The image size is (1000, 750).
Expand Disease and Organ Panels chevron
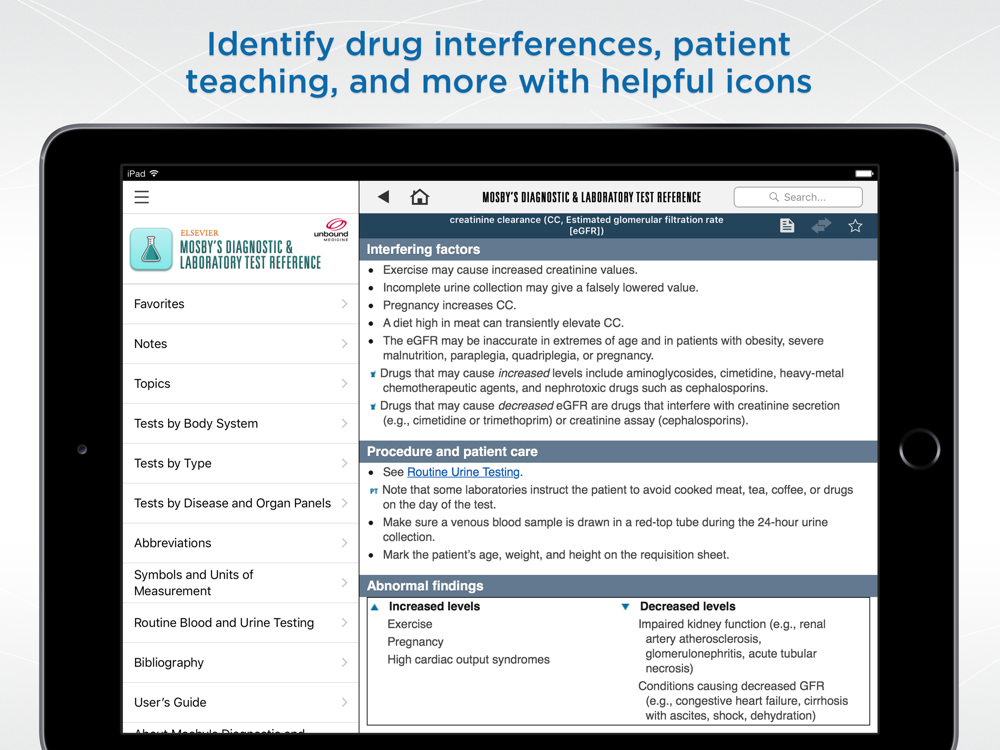[x=344, y=503]
